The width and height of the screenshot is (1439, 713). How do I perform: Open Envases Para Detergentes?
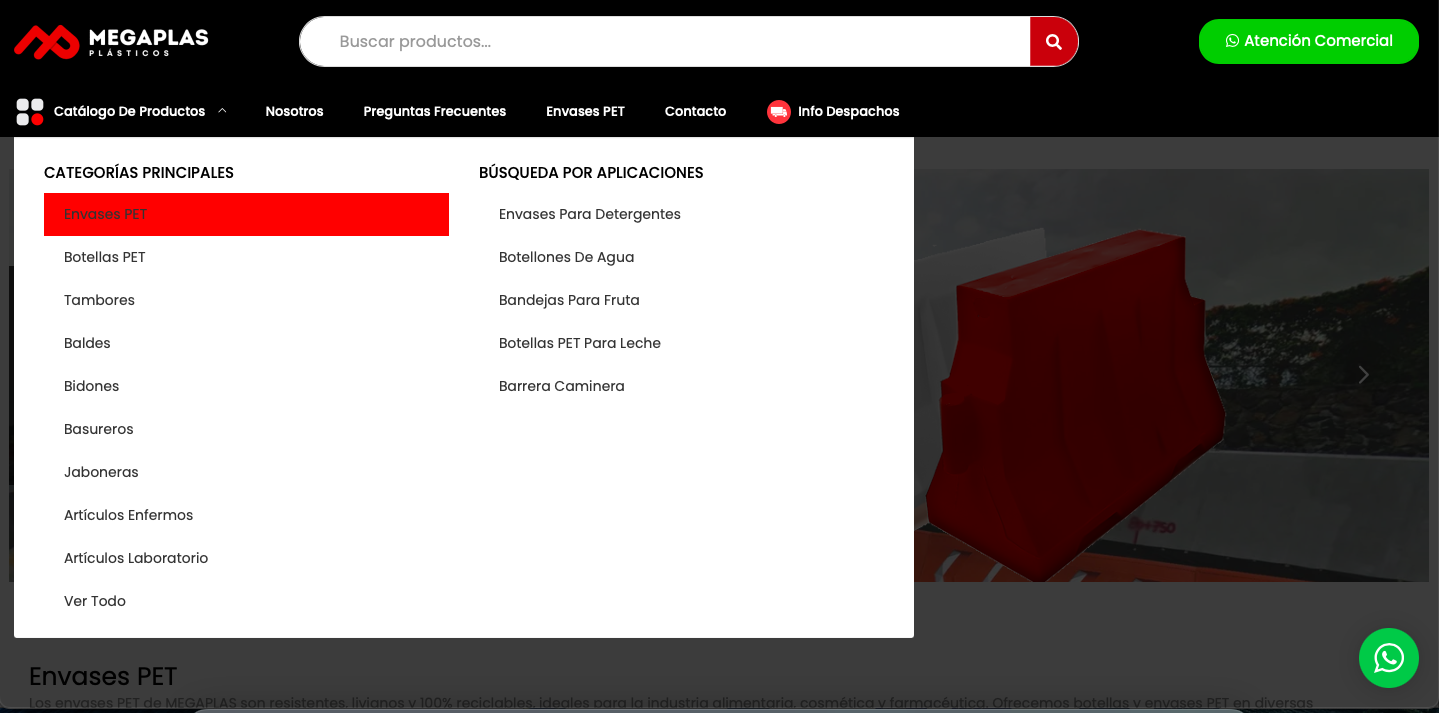point(681,214)
